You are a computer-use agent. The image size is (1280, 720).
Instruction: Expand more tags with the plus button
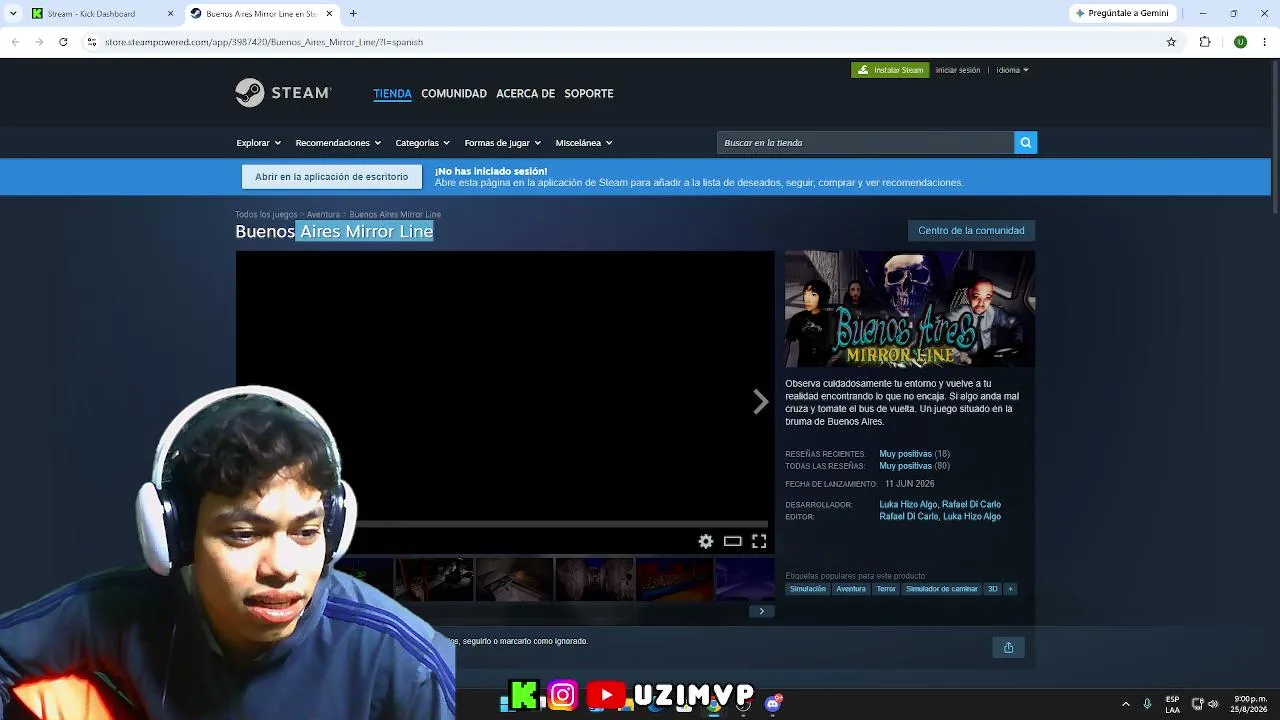pos(1010,589)
